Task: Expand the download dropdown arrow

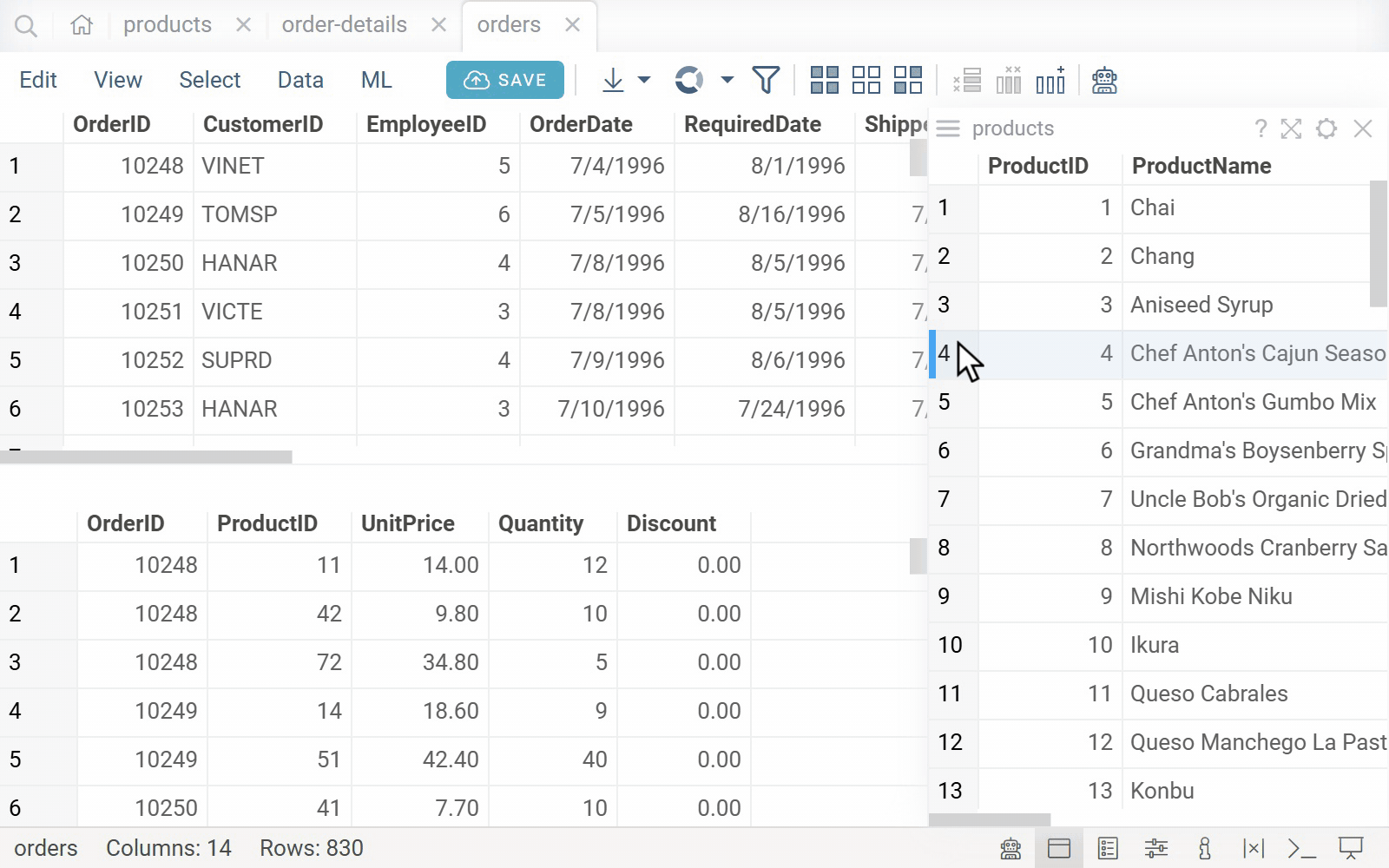Action: click(x=644, y=80)
